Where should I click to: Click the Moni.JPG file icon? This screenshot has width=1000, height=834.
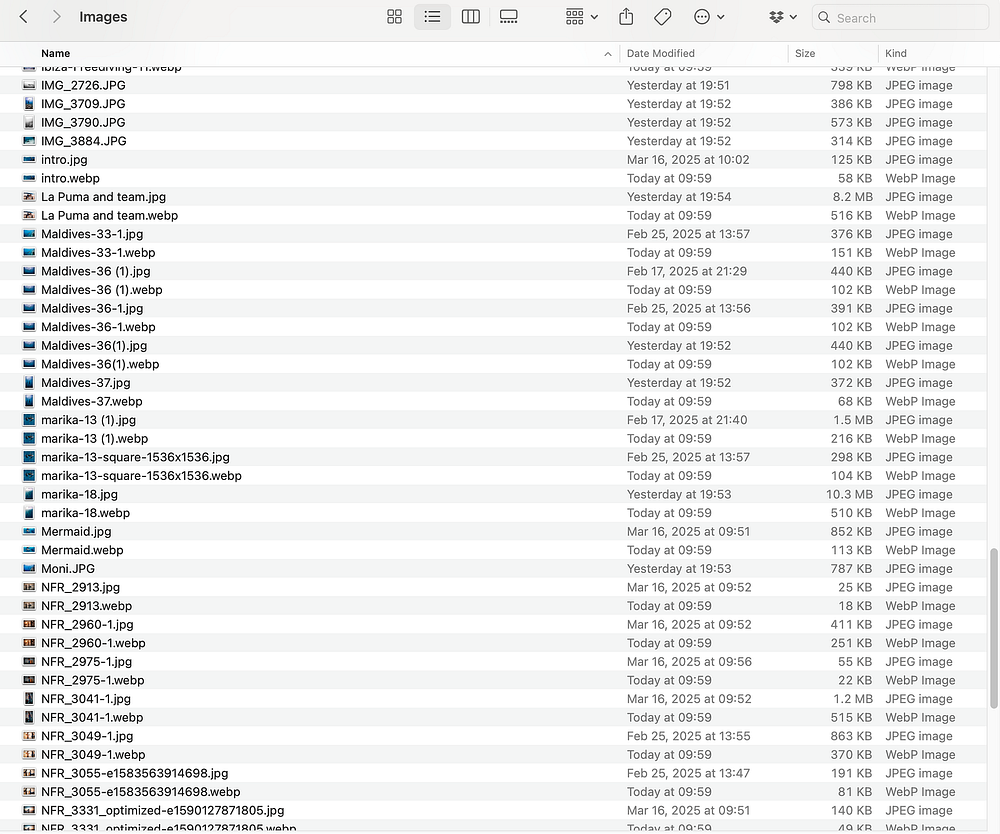click(29, 569)
